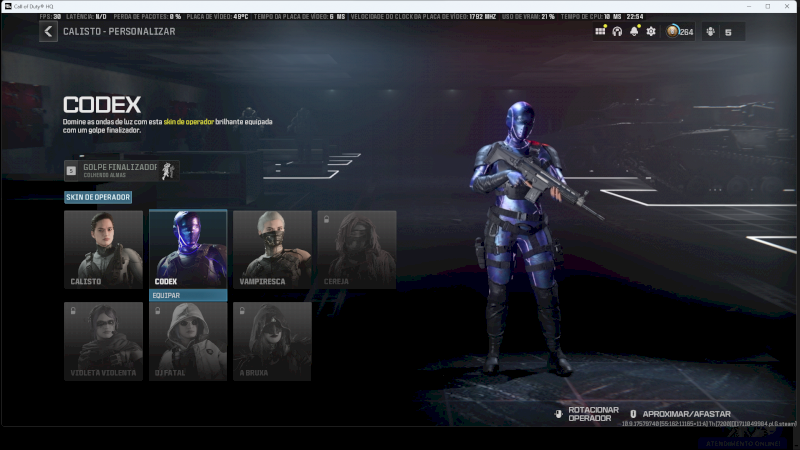This screenshot has width=800, height=450.
Task: Open settings gear icon
Action: pyautogui.click(x=651, y=32)
